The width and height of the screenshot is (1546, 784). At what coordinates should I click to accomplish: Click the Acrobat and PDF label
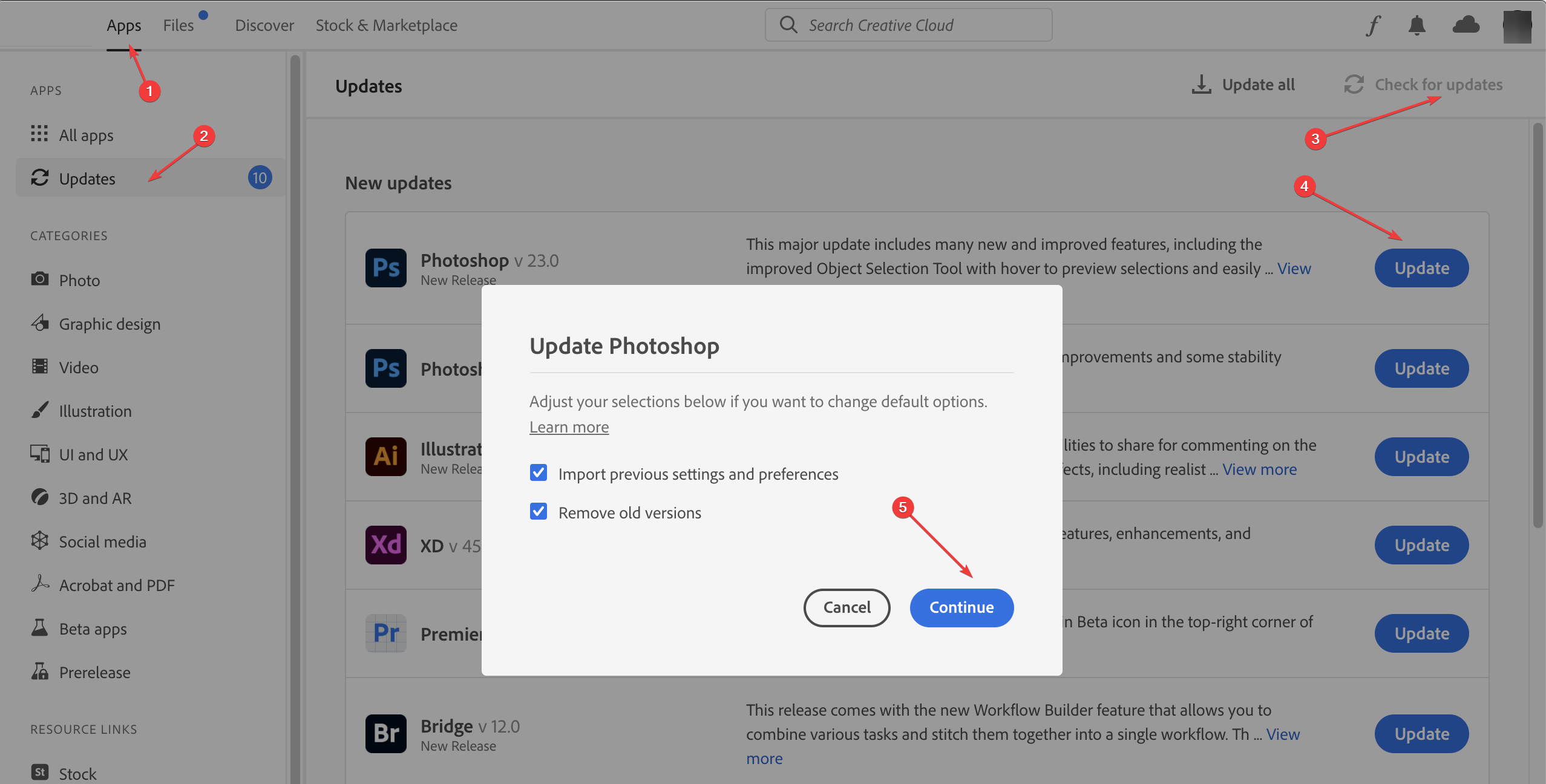point(117,585)
